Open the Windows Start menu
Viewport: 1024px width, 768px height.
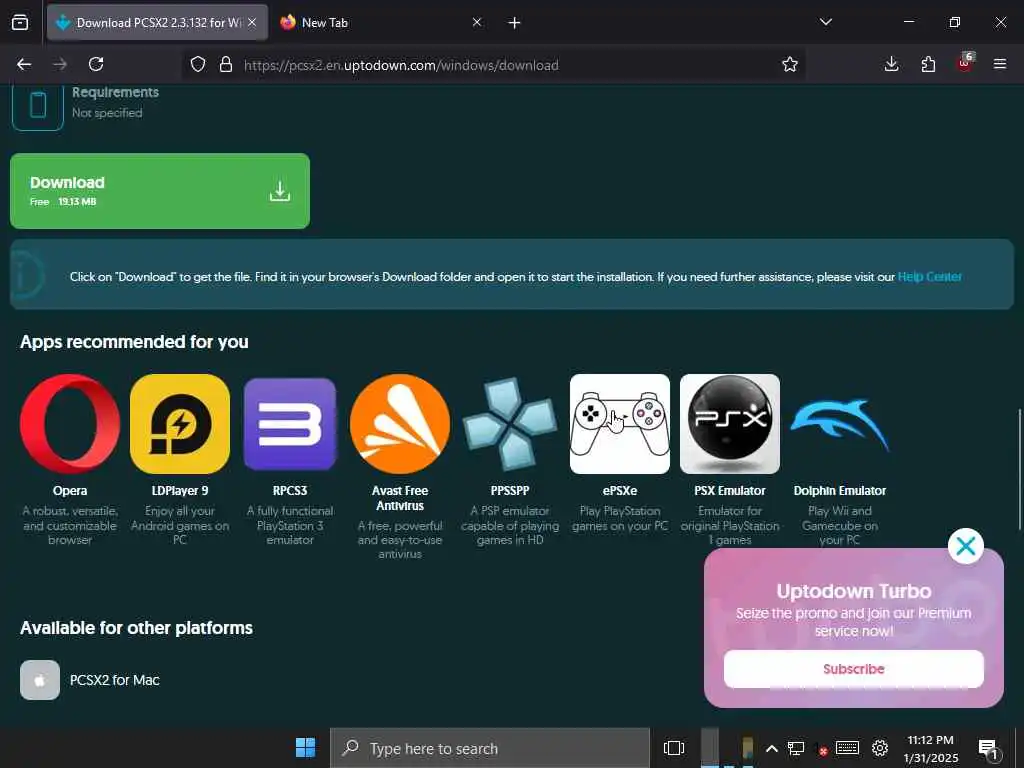coord(305,747)
